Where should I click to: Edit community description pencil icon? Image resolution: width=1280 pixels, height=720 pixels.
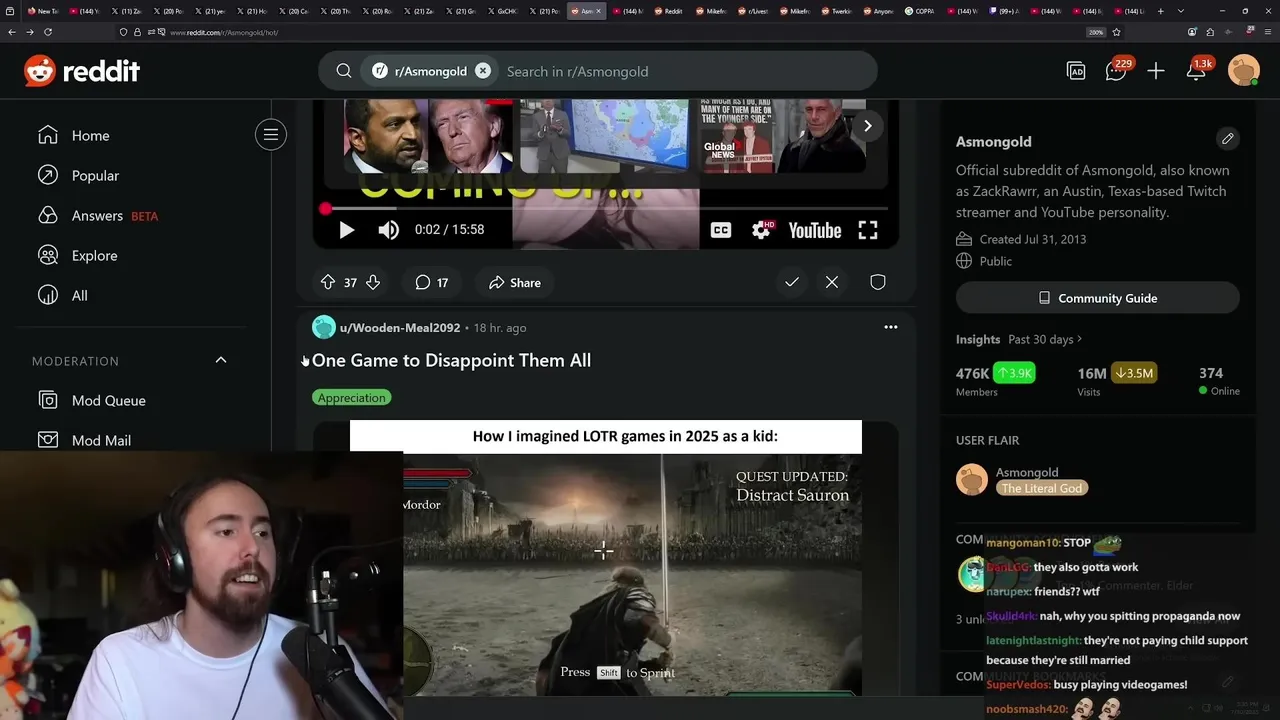1227,139
